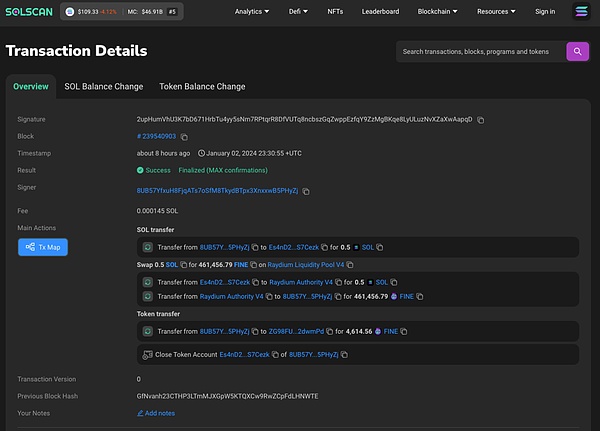Copy the signer address
600x431 pixels.
pos(306,191)
